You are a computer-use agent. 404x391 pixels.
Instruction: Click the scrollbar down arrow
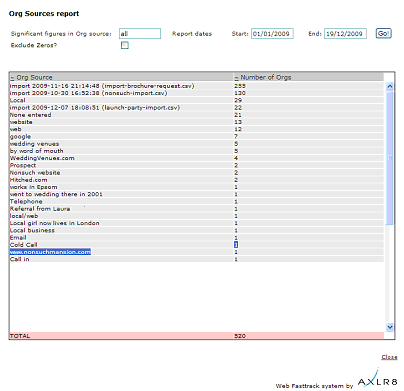click(389, 327)
